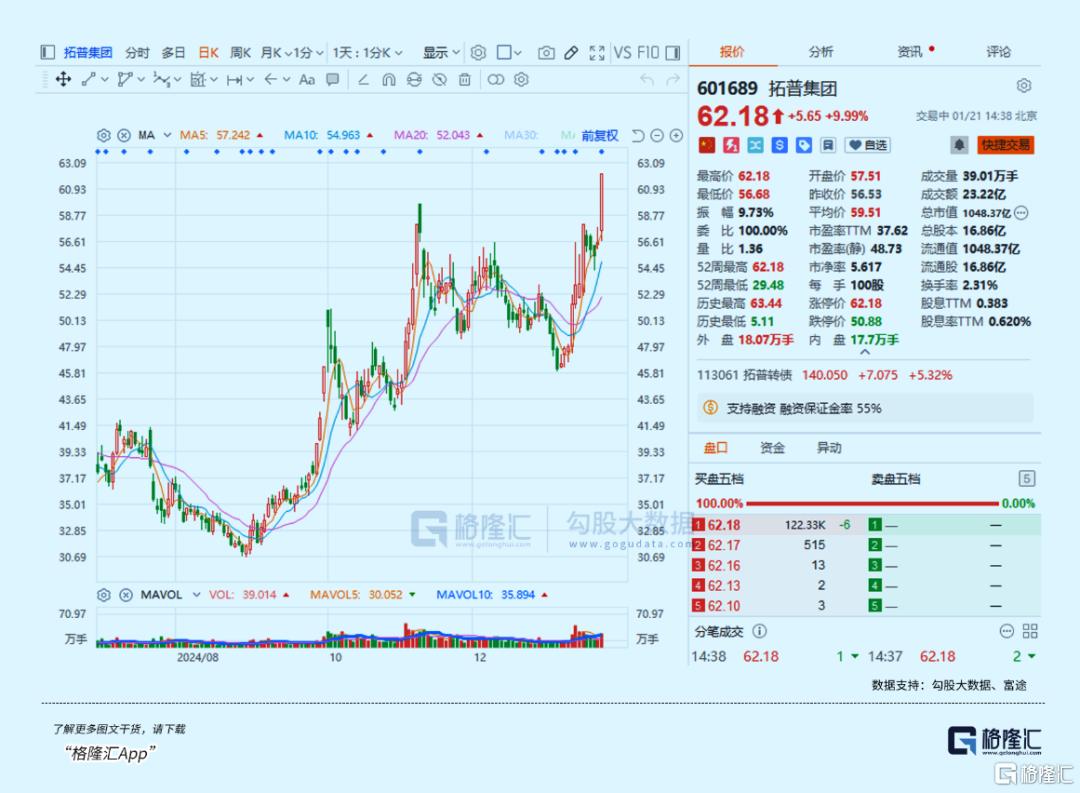Select the range measurement tool icon
Image resolution: width=1080 pixels, height=793 pixels.
click(x=234, y=80)
